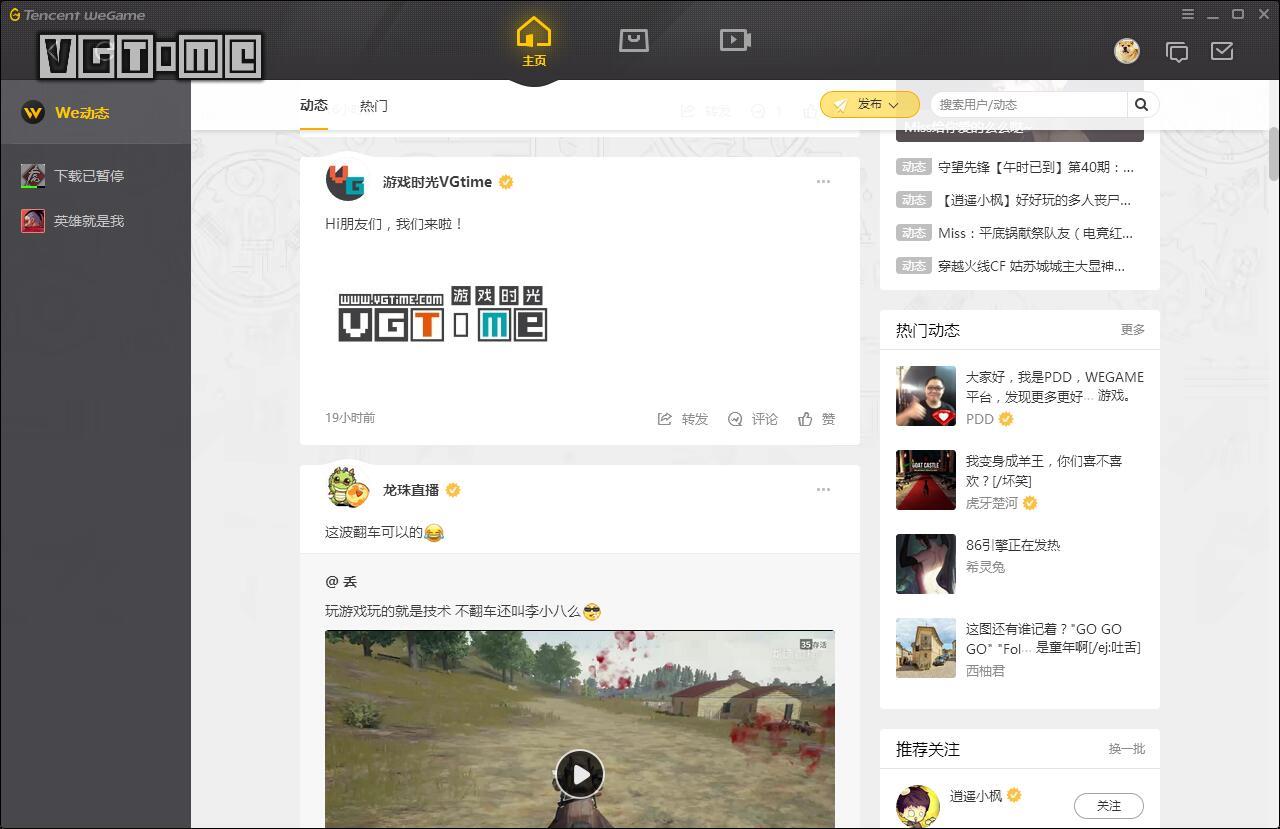Play the PUBG video in the post
Image resolution: width=1280 pixels, height=829 pixels.
pyautogui.click(x=580, y=773)
